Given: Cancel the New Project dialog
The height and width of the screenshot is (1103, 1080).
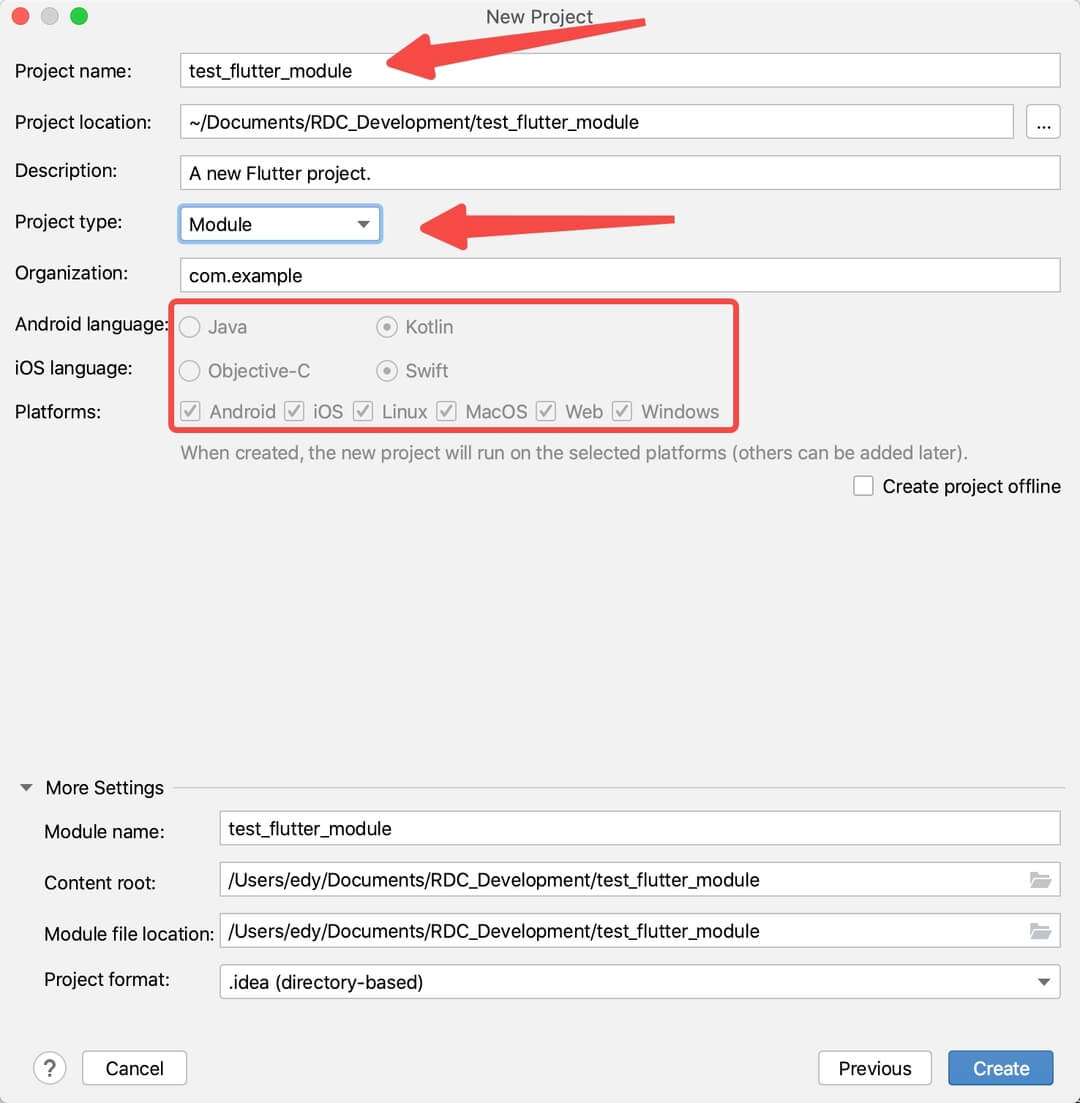Looking at the screenshot, I should 134,1068.
